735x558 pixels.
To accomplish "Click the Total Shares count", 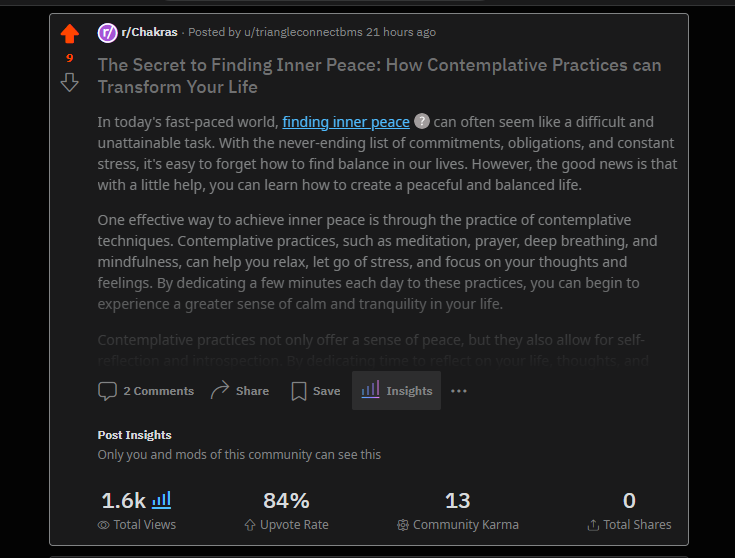I will coord(629,501).
